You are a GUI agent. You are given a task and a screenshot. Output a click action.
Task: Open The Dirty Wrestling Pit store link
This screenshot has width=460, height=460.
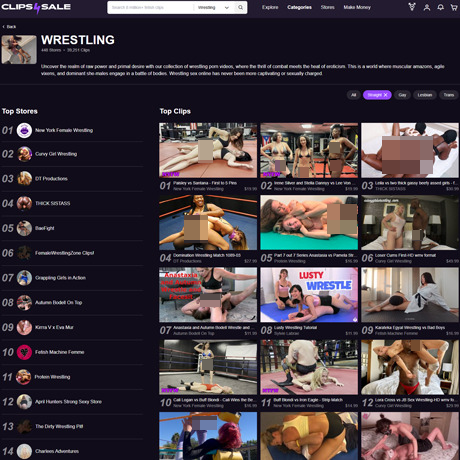[x=59, y=426]
